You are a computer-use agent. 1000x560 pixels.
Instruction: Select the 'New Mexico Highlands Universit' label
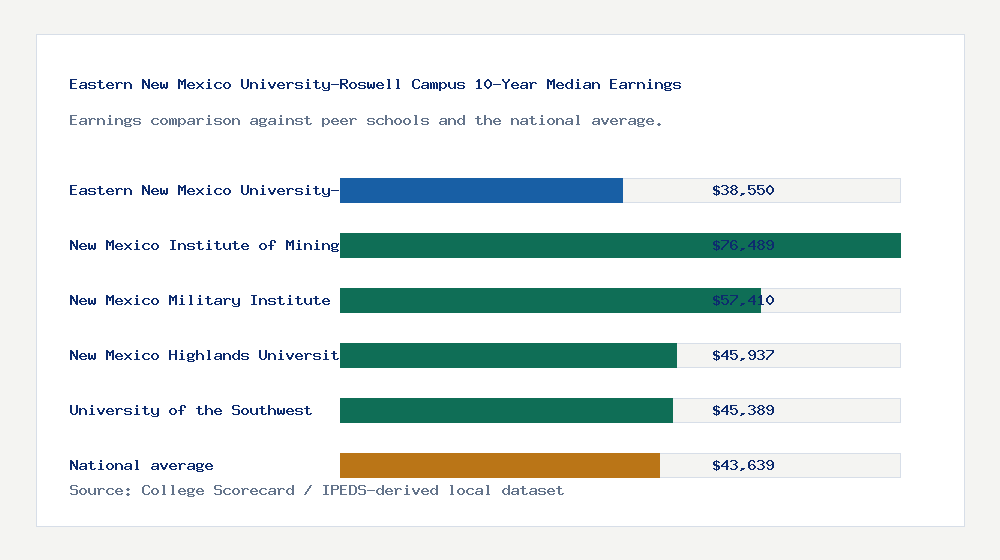click(x=204, y=355)
